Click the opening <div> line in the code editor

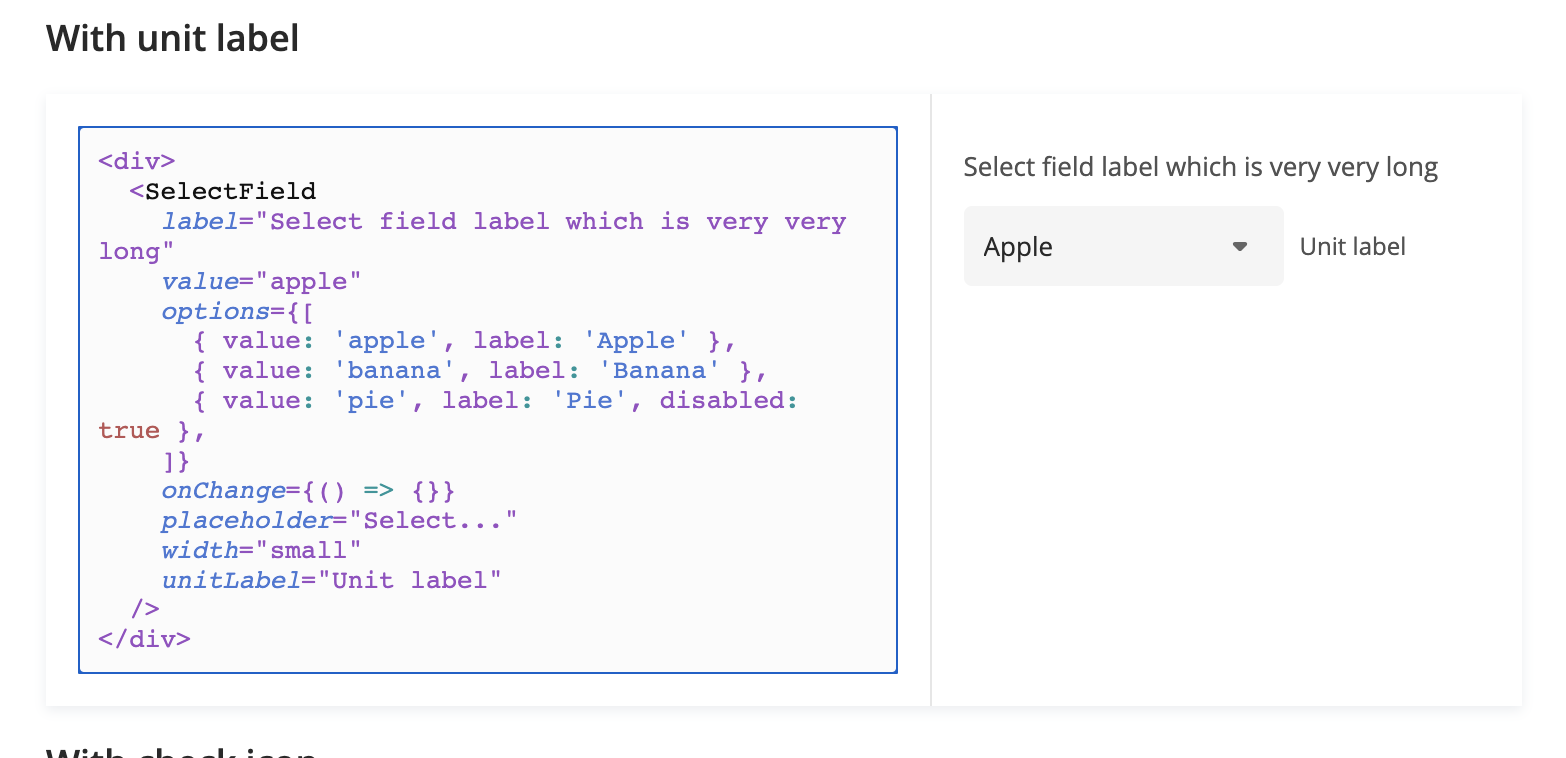137,160
